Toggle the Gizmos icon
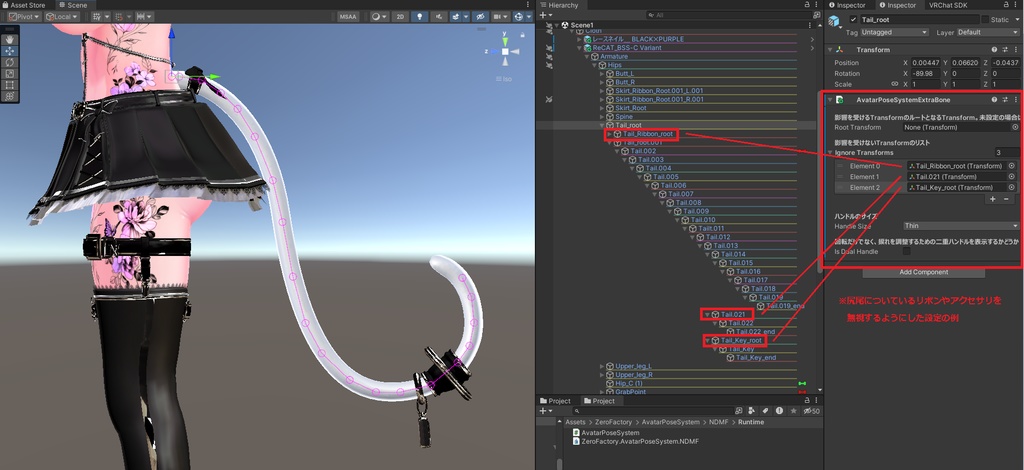1024x470 pixels. [521, 16]
